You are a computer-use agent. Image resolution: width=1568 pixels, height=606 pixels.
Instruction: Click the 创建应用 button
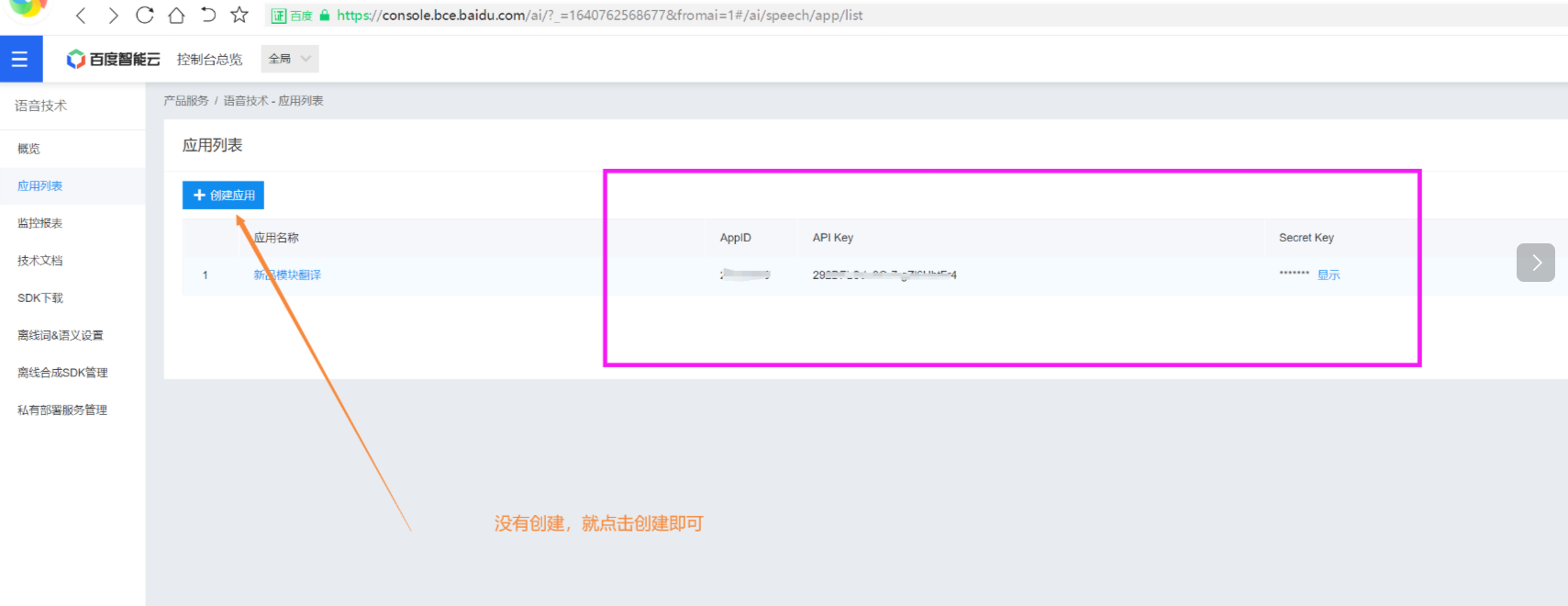point(223,196)
